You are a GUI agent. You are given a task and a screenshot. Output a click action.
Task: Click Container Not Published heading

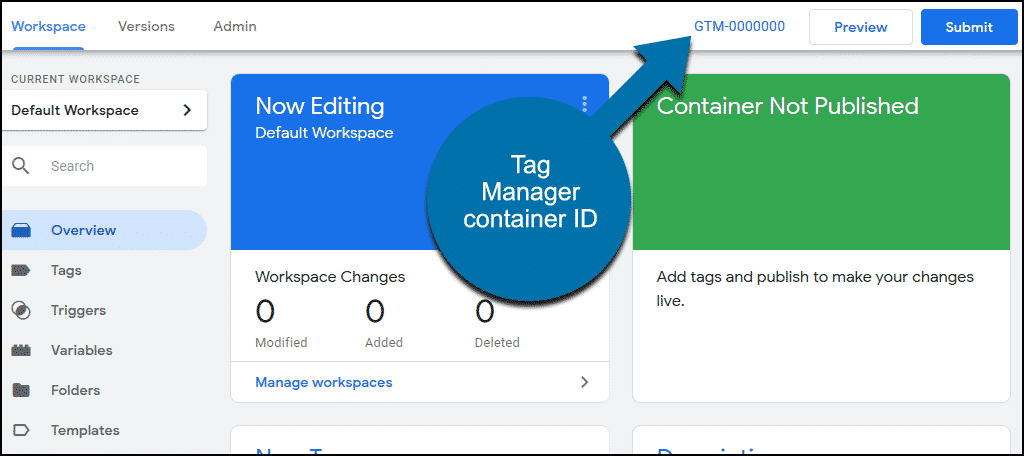pyautogui.click(x=788, y=106)
